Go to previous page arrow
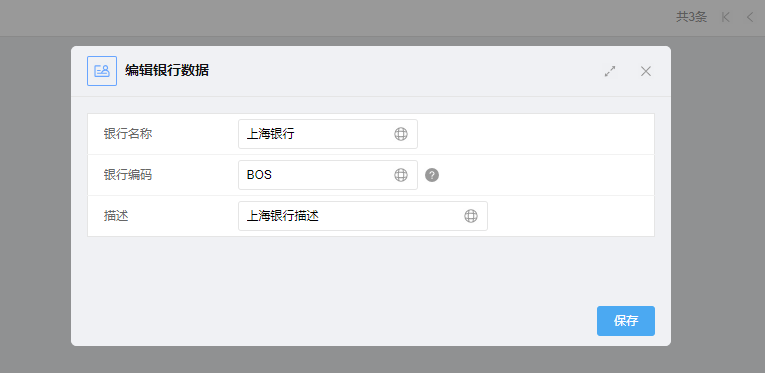 (x=750, y=17)
